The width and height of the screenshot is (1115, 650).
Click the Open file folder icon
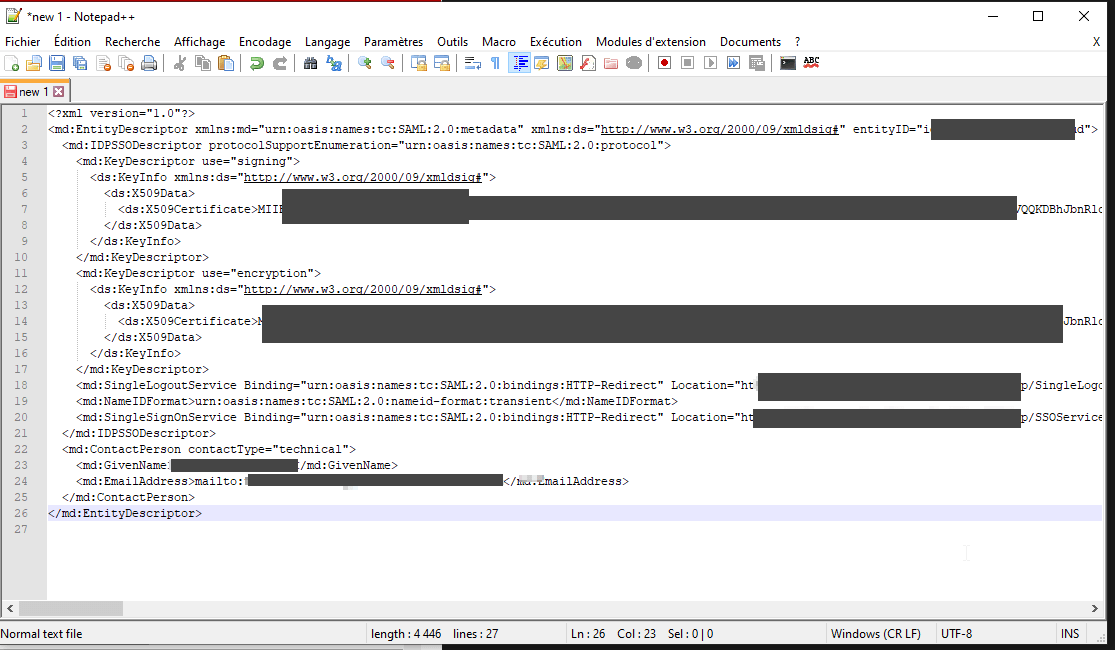[34, 63]
